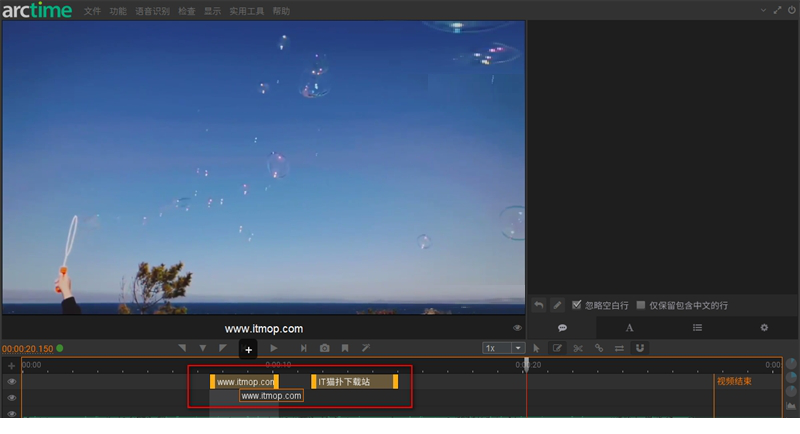Click the play button in playback controls
The height and width of the screenshot is (434, 800).
tap(274, 348)
